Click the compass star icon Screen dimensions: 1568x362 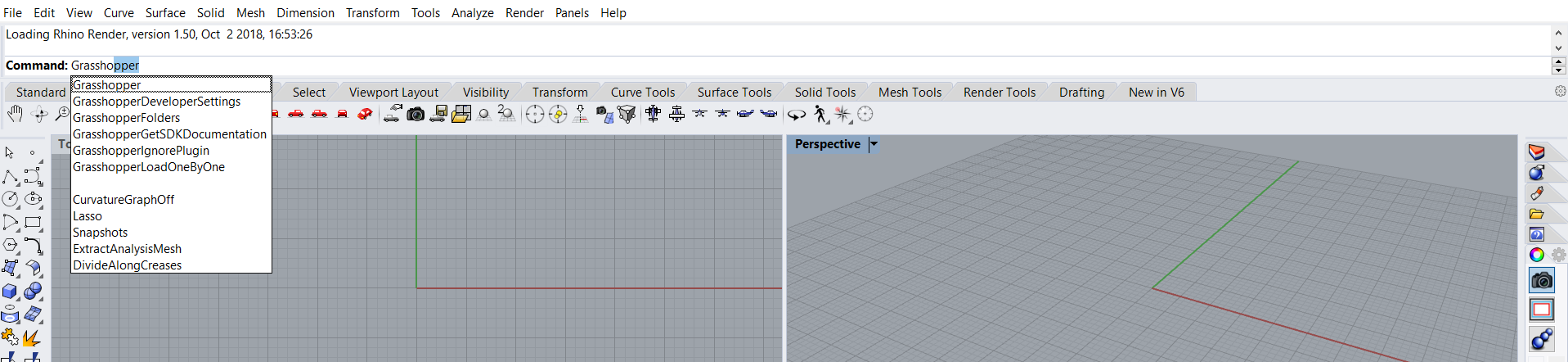(x=842, y=115)
